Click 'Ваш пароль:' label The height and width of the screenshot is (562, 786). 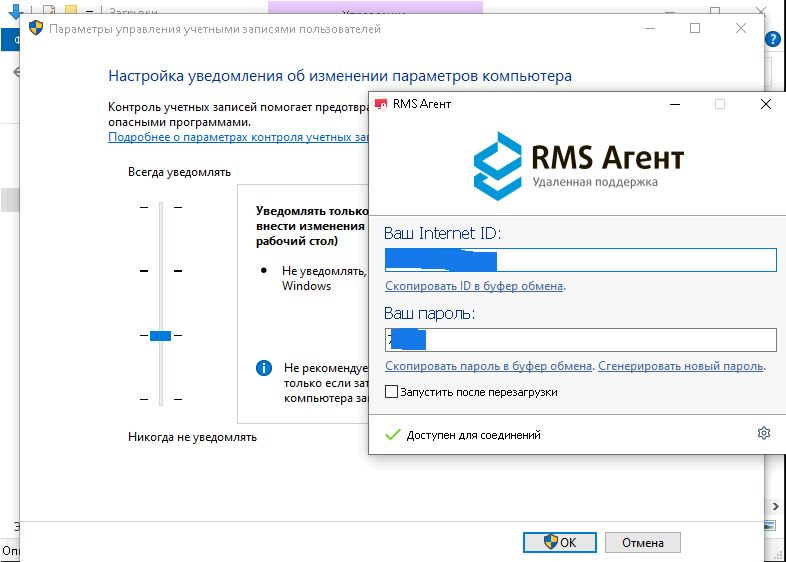pyautogui.click(x=429, y=313)
